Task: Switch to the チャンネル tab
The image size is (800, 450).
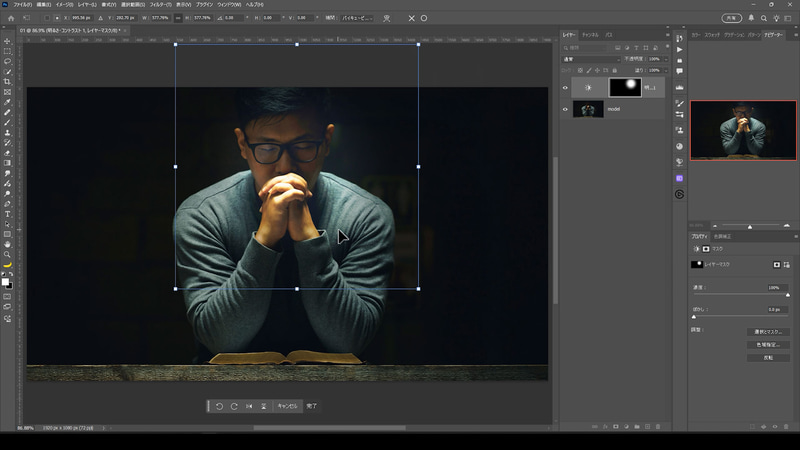Action: point(591,35)
